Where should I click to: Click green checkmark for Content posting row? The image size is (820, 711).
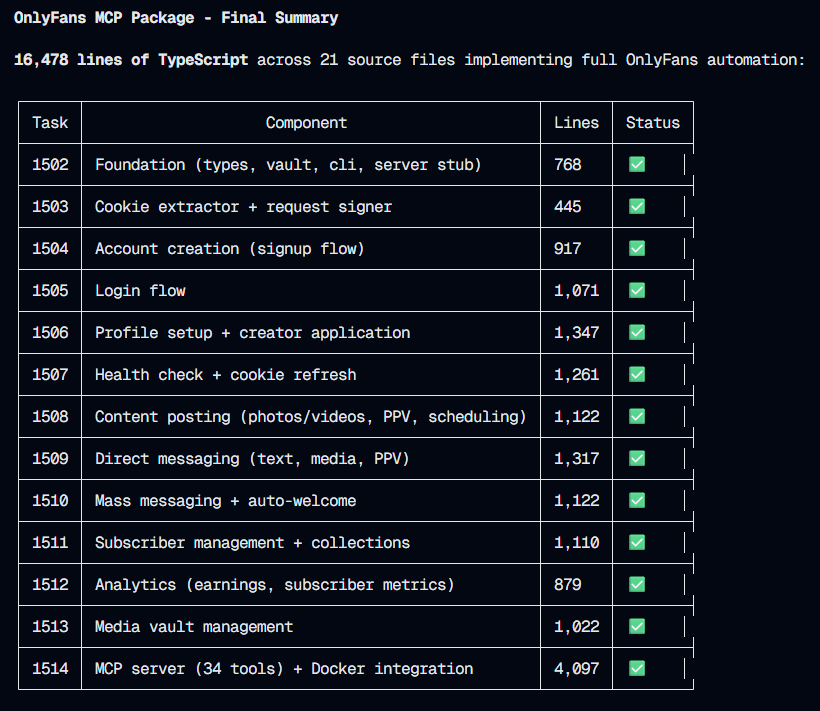(x=637, y=416)
